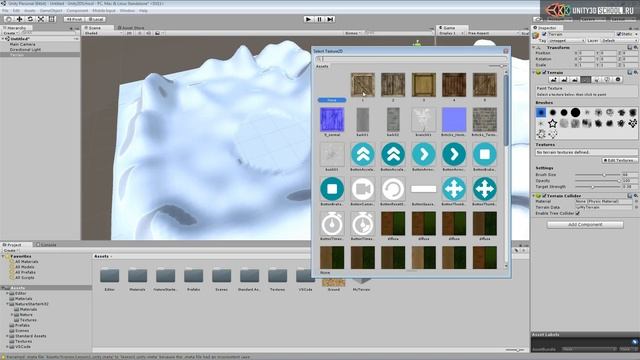Select Main Camera in Hierarchy

22,44
